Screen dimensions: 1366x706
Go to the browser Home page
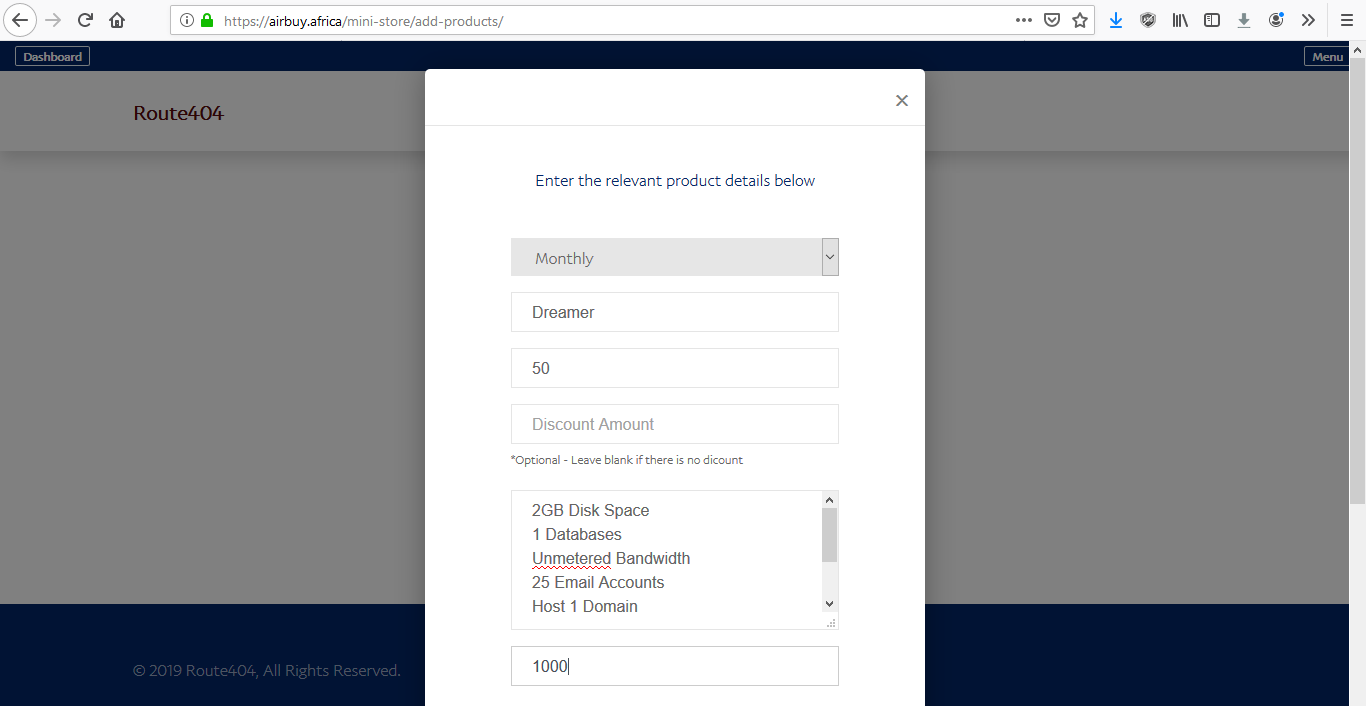click(117, 20)
